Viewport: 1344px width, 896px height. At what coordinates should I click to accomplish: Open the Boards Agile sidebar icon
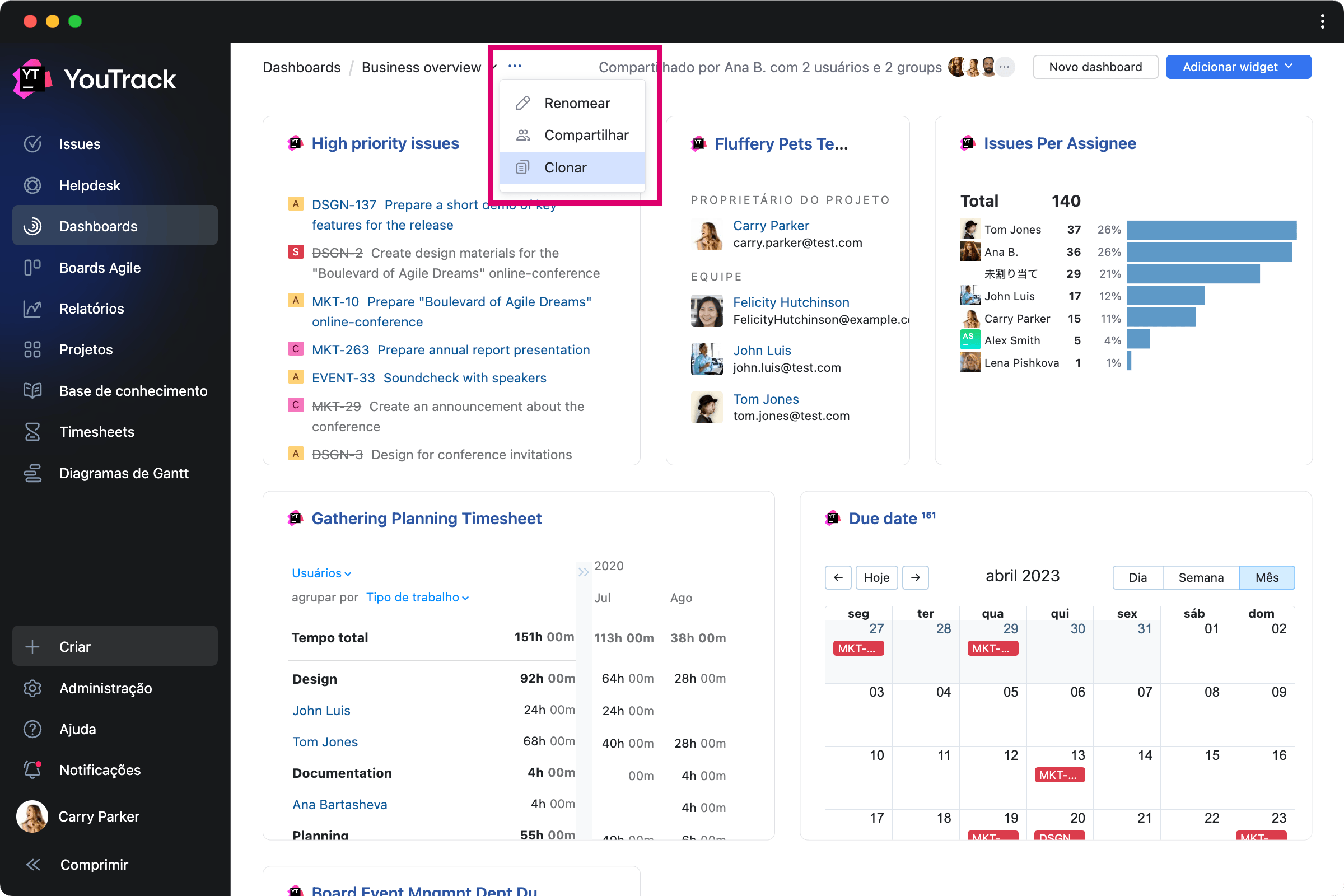click(32, 268)
